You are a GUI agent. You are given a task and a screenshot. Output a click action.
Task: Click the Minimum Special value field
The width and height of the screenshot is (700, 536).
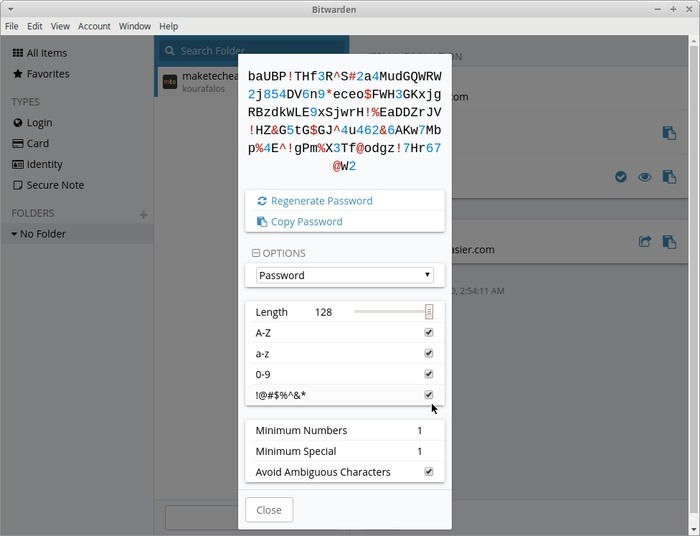point(420,451)
